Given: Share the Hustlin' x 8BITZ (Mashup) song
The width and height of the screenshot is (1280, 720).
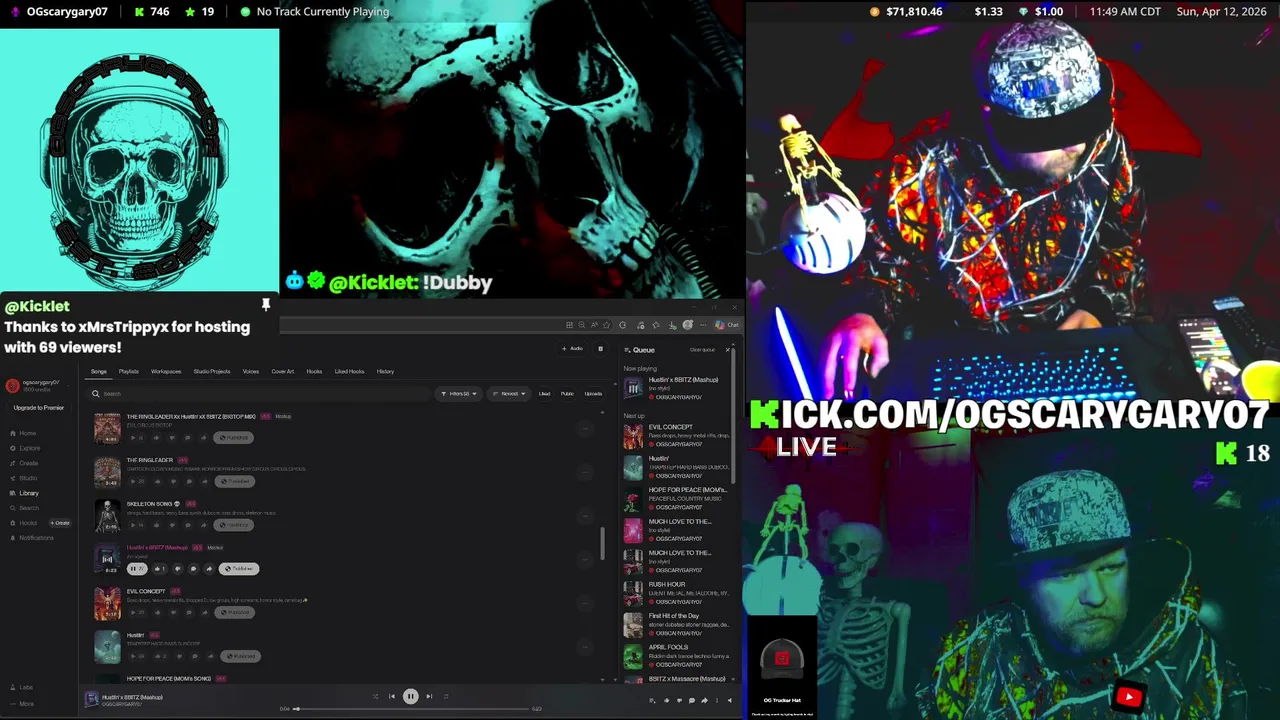Looking at the screenshot, I should point(209,569).
